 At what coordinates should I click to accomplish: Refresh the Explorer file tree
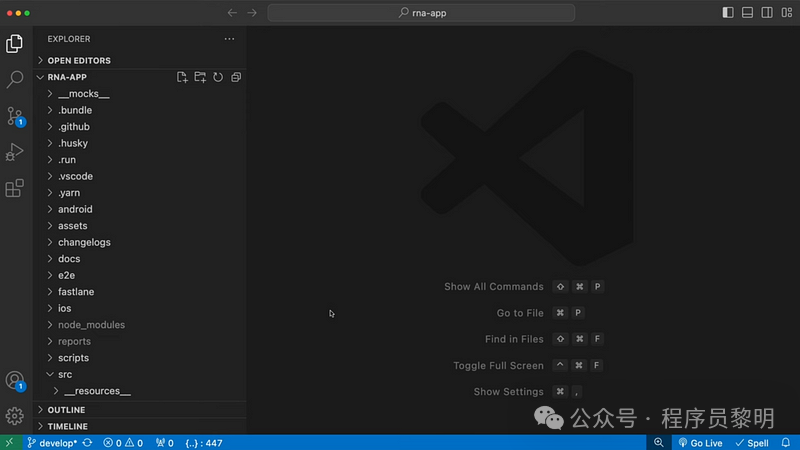click(218, 77)
